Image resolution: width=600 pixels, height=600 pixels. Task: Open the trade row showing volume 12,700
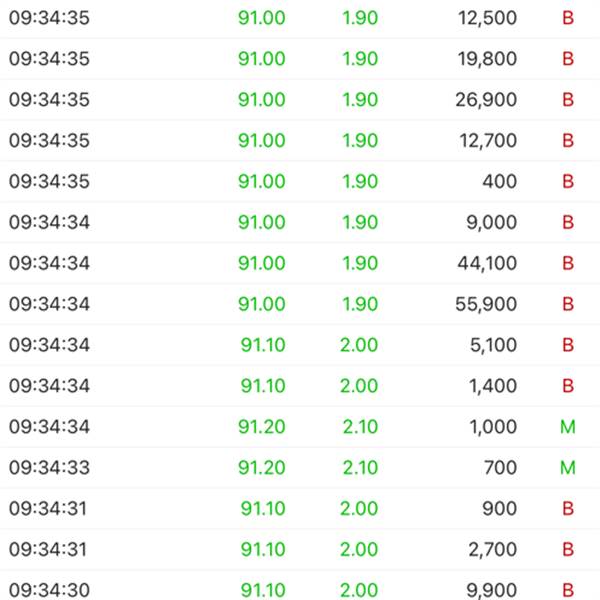[x=300, y=141]
